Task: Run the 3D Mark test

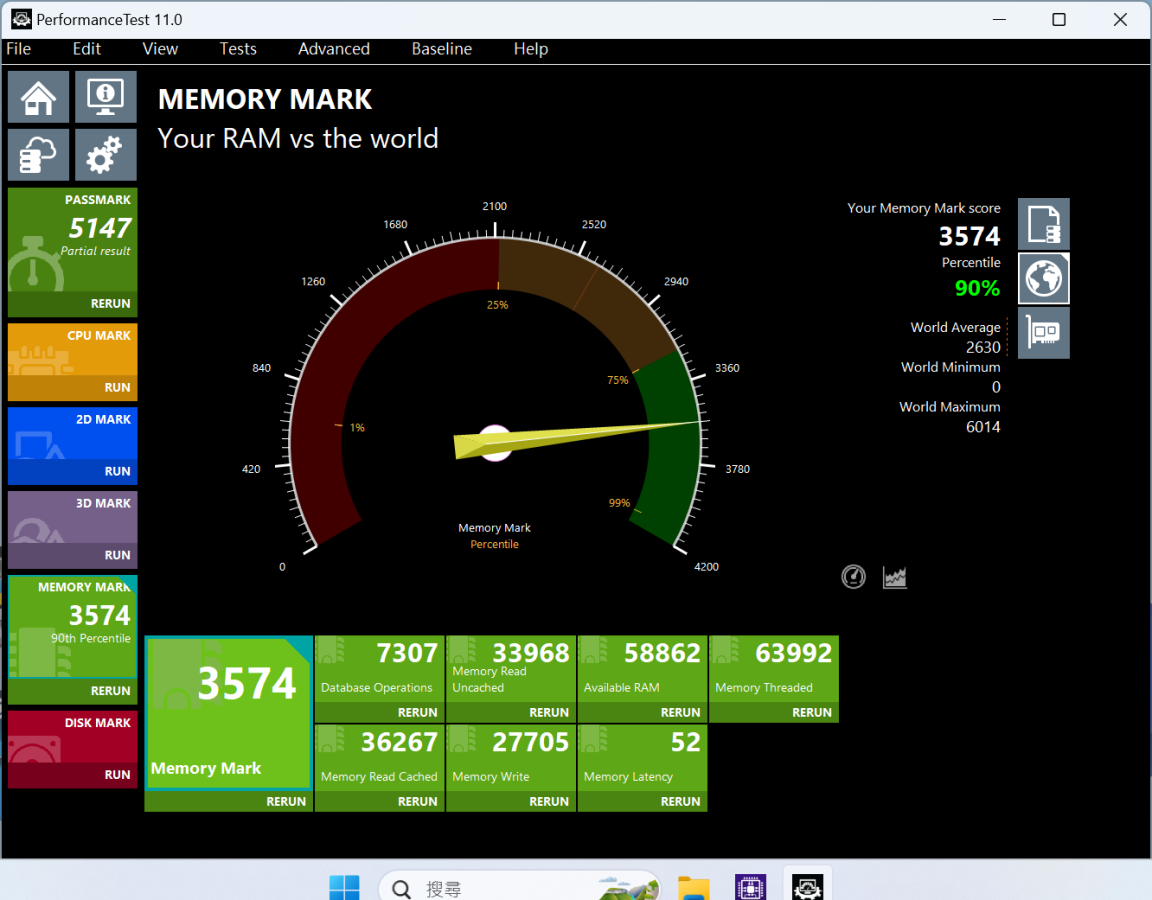Action: (73, 555)
